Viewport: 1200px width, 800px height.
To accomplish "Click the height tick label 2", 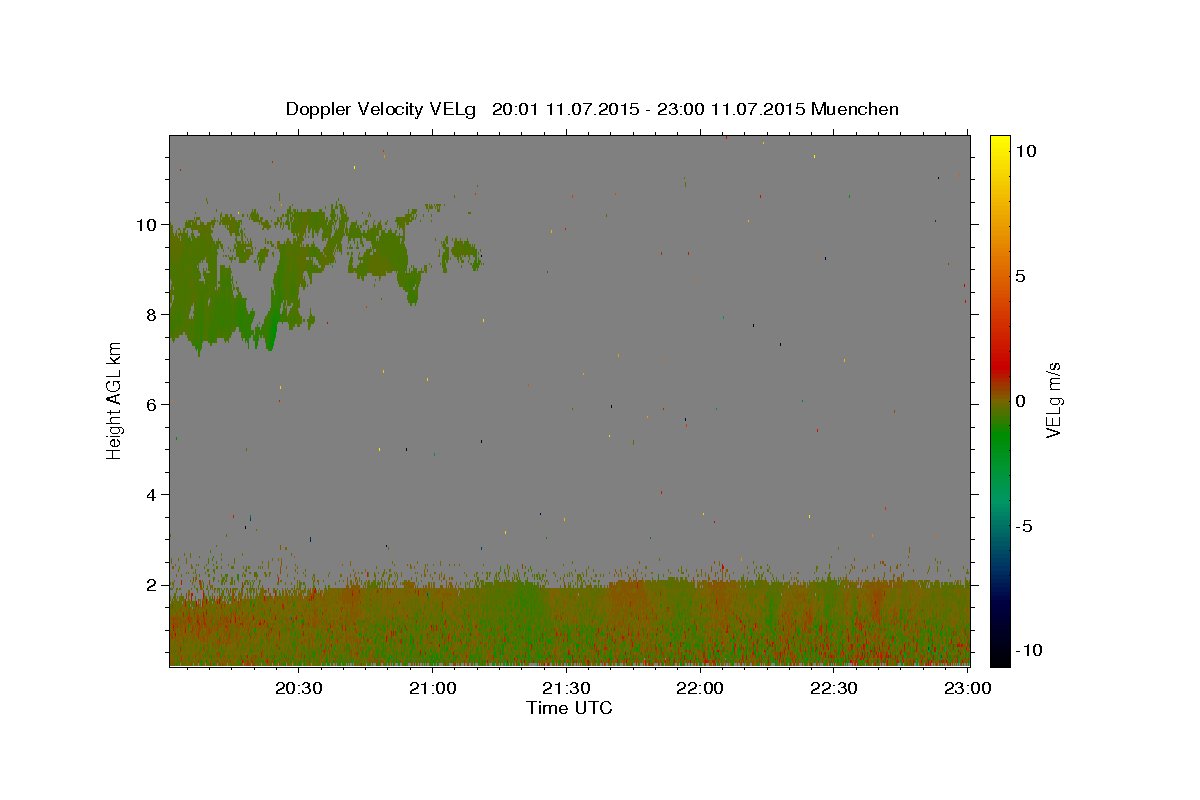I will tap(153, 584).
